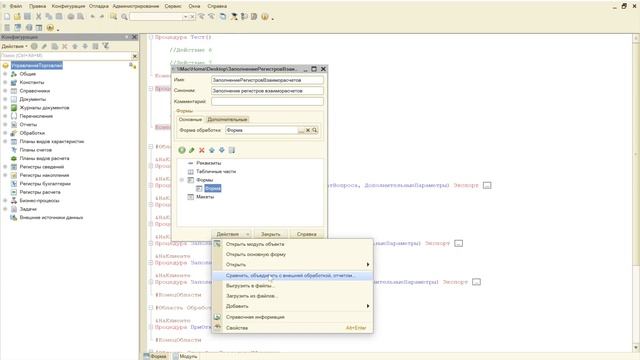Click the Save diskette toolbar icon
Screen dimensions: 640x360
pos(27,17)
